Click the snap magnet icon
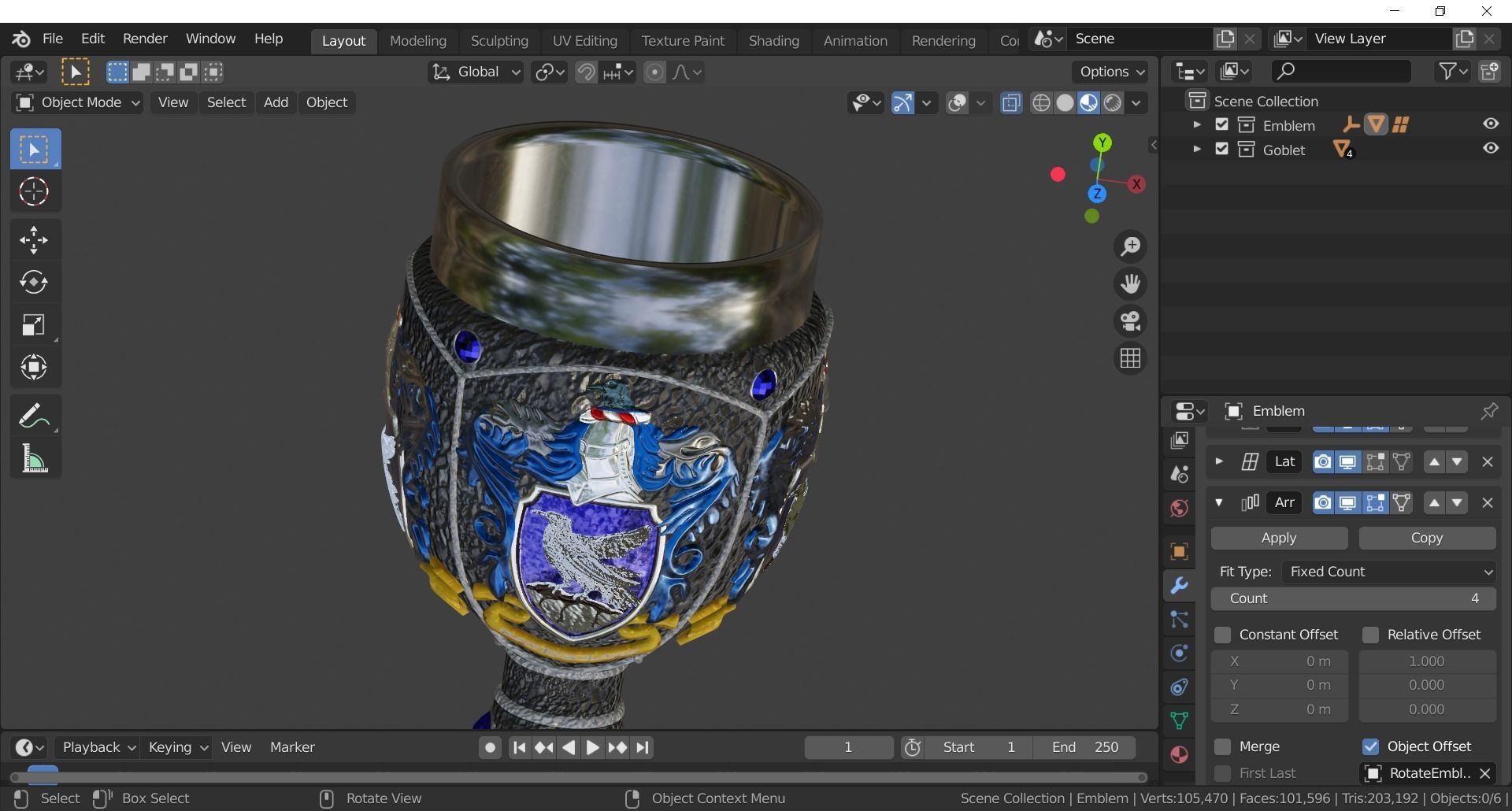Screen dimensions: 1512x811 click(586, 72)
